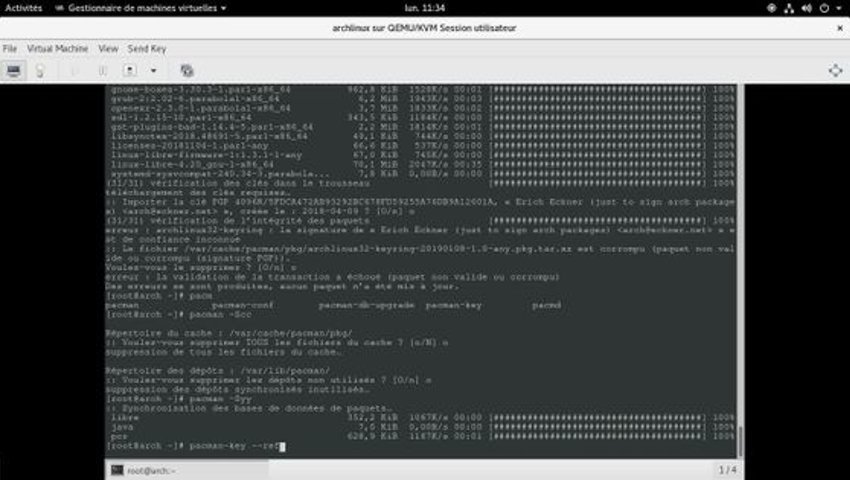Click the first status icon left of the network icon
This screenshot has height=480, width=850.
772,8
